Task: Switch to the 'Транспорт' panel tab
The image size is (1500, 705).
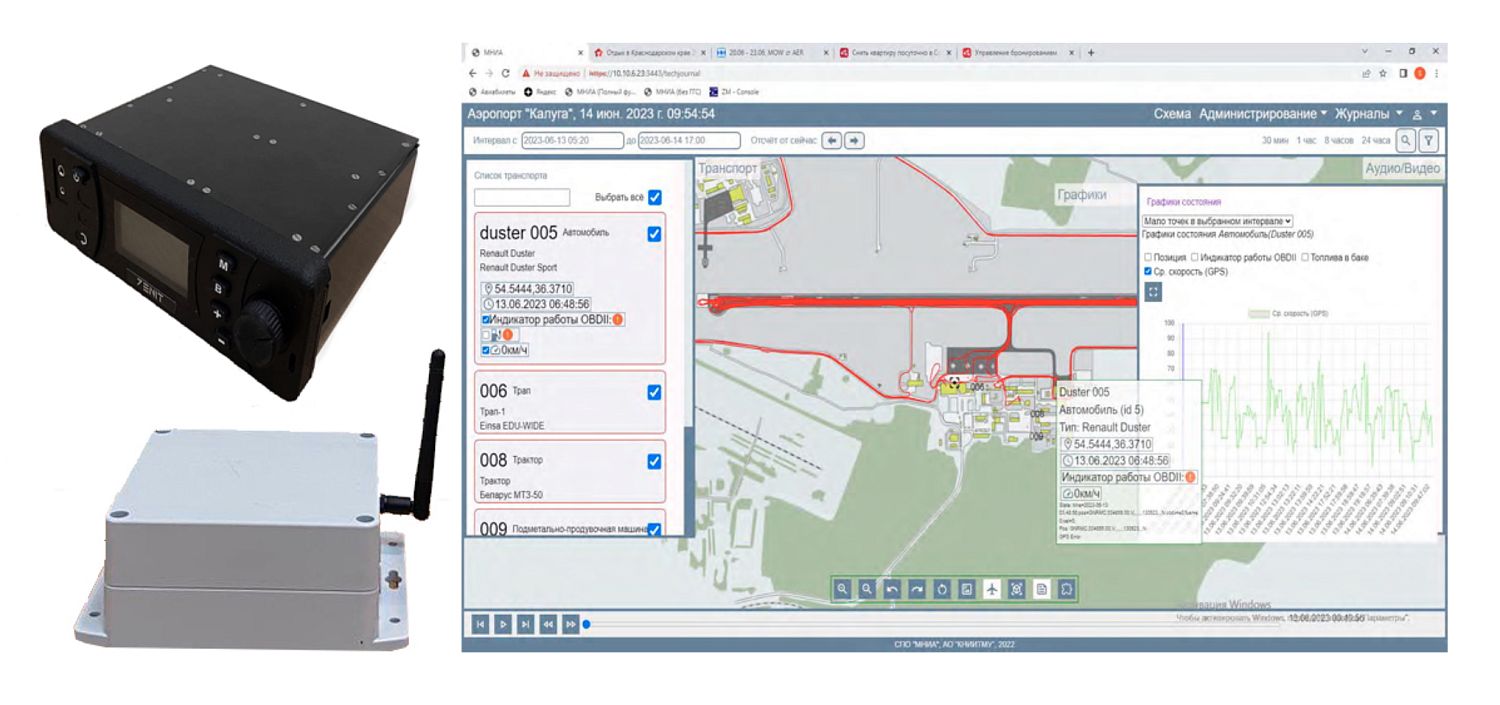Action: point(728,169)
